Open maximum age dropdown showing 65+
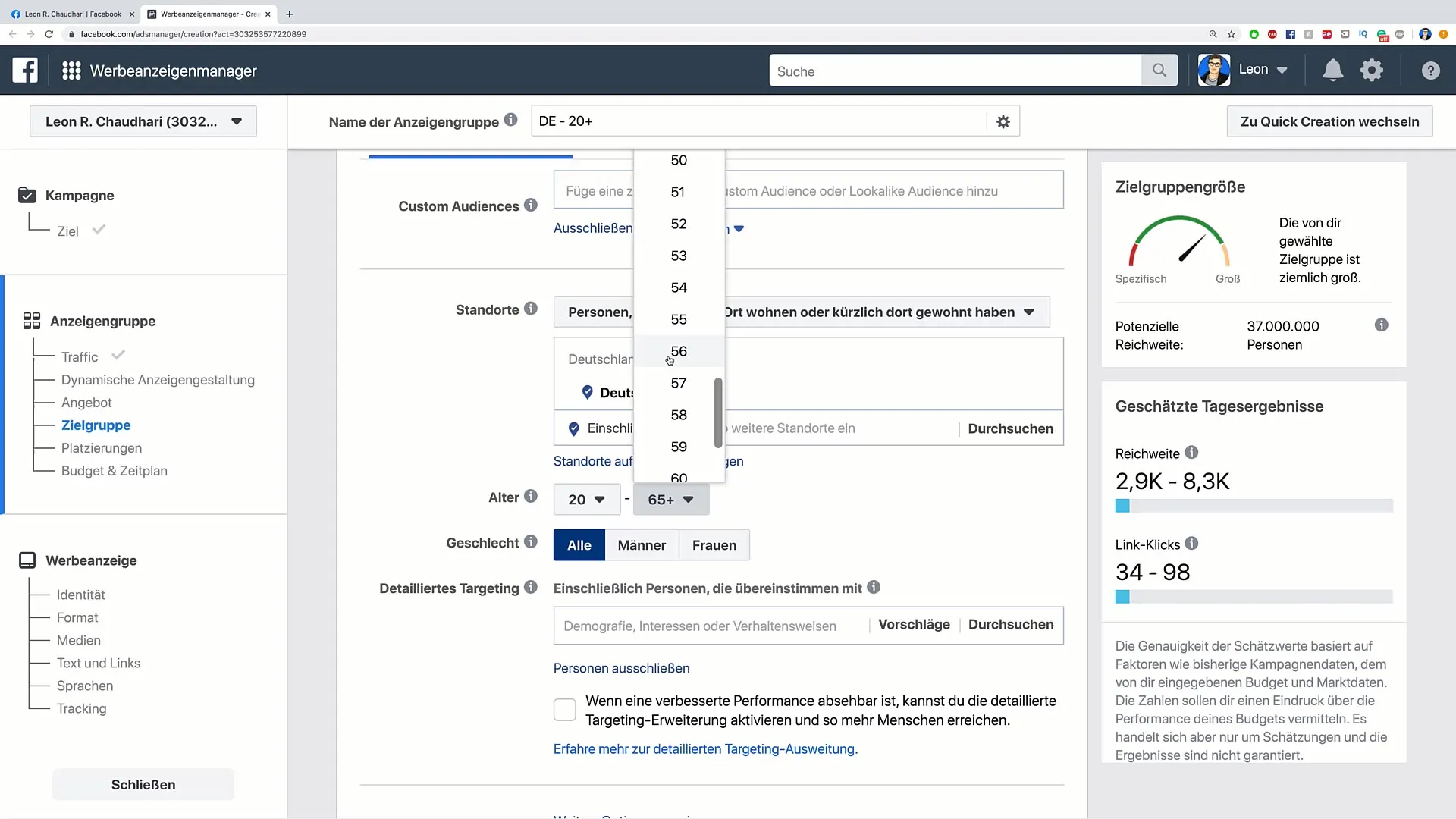 click(x=671, y=500)
